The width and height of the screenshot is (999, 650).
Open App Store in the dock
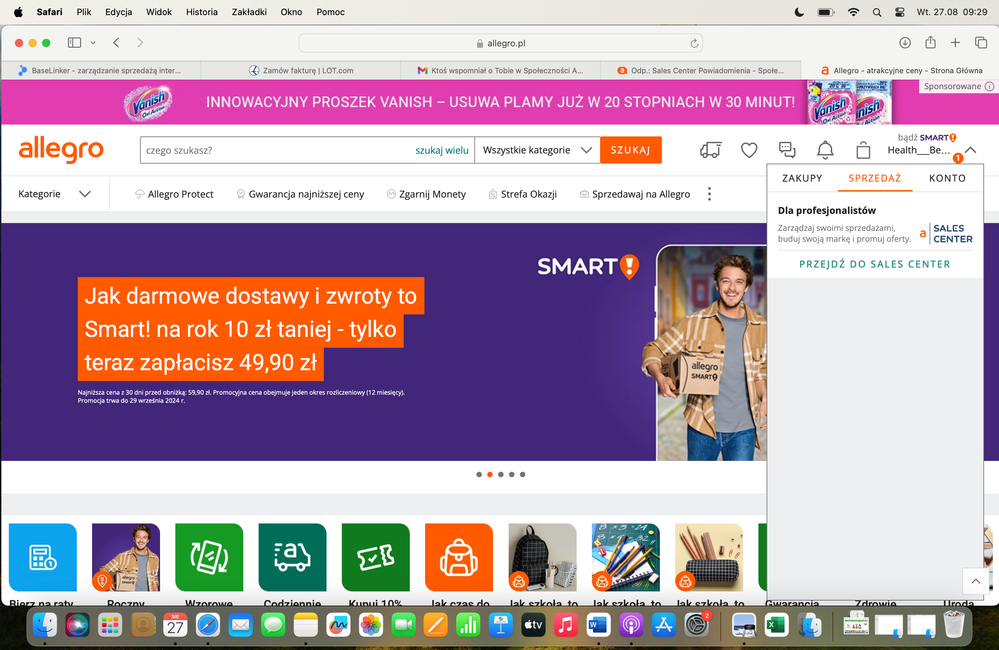tap(664, 625)
